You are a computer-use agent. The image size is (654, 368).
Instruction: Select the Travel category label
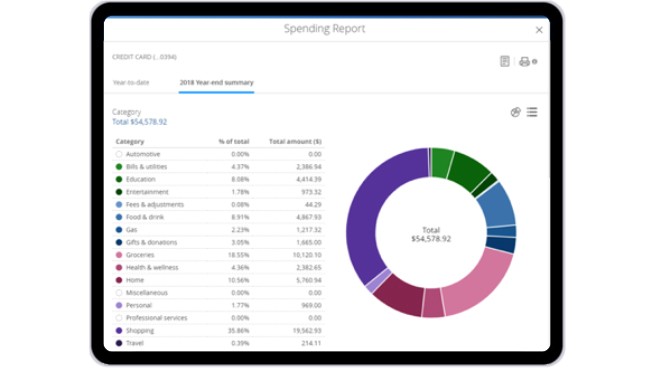click(135, 343)
